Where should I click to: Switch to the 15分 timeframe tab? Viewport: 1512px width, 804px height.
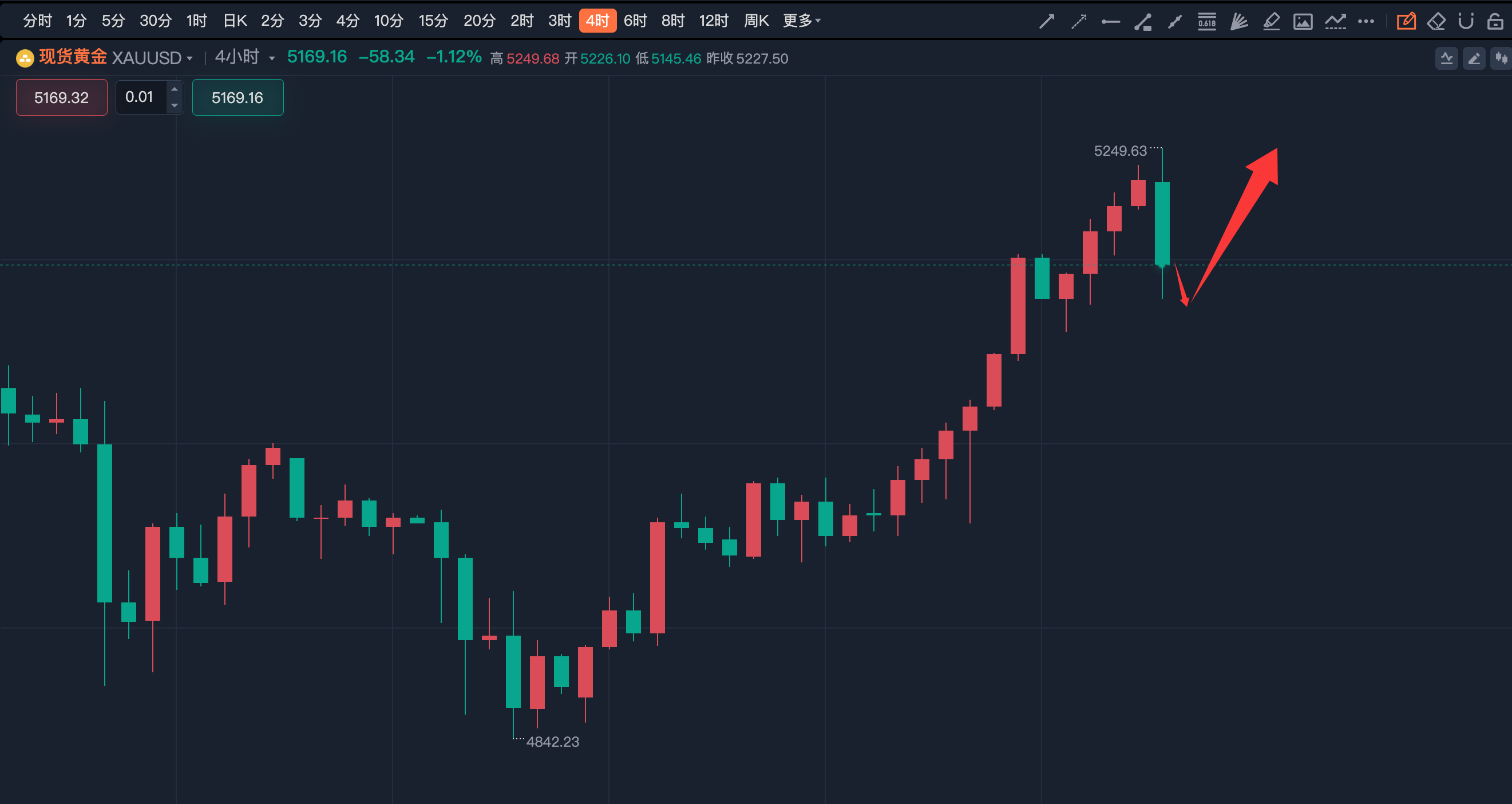[433, 21]
